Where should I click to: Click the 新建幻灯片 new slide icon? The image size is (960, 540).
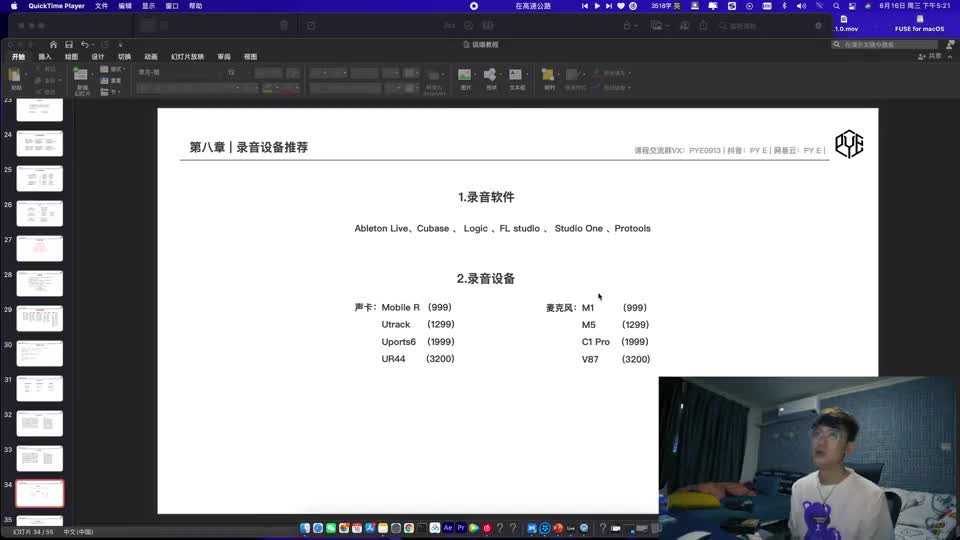click(x=80, y=75)
